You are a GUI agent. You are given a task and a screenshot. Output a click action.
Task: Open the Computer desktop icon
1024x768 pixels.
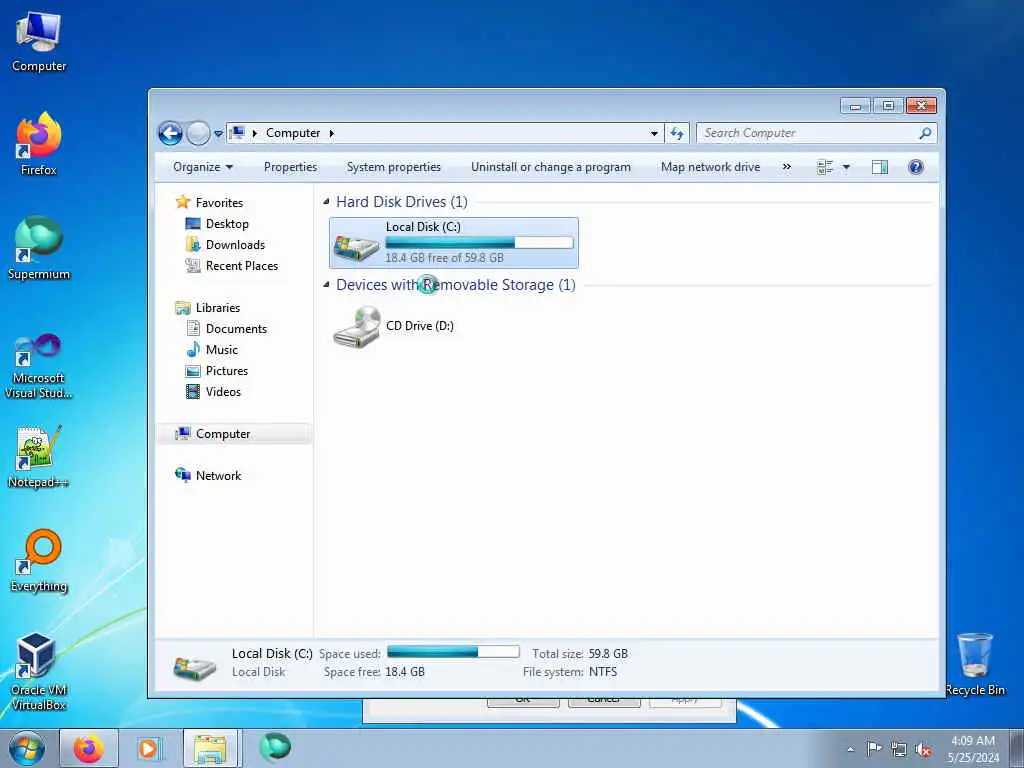tap(39, 42)
